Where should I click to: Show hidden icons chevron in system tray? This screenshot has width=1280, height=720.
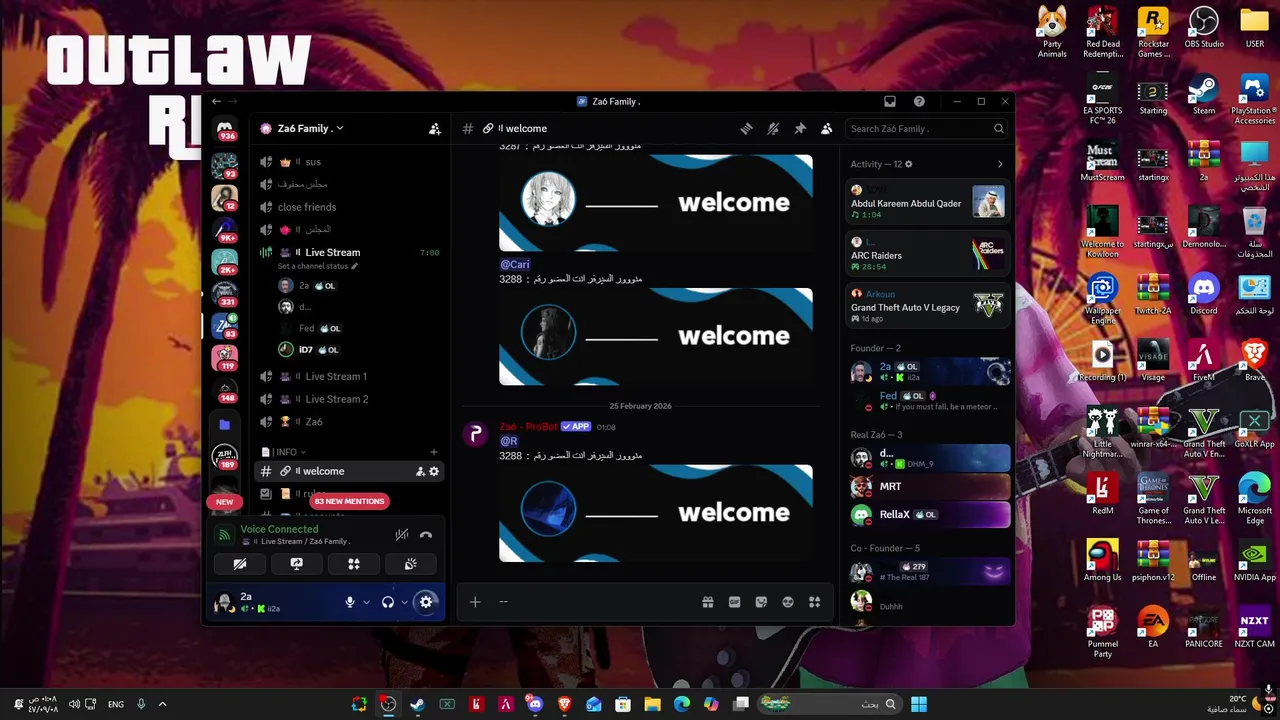point(162,704)
